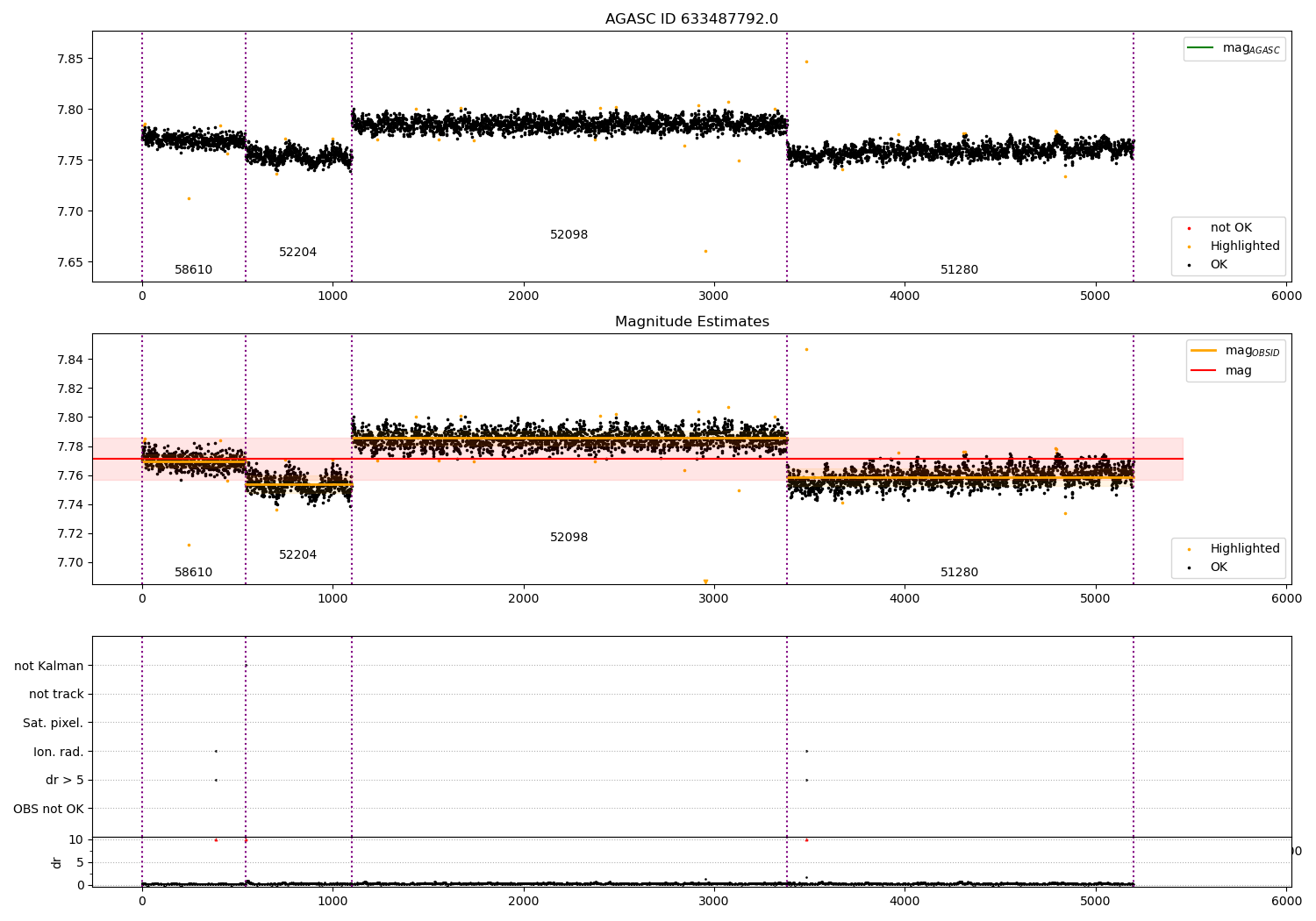Click the 51280 label in the top plot
This screenshot has height=921, width=1316.
coord(959,270)
